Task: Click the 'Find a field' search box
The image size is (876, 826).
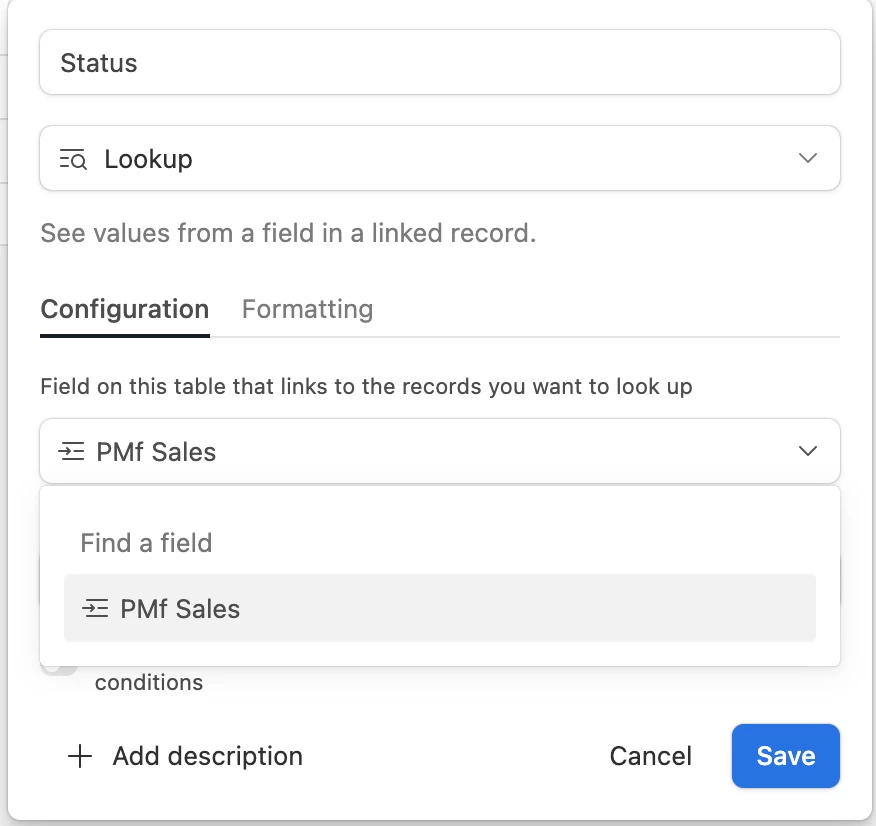Action: point(439,543)
